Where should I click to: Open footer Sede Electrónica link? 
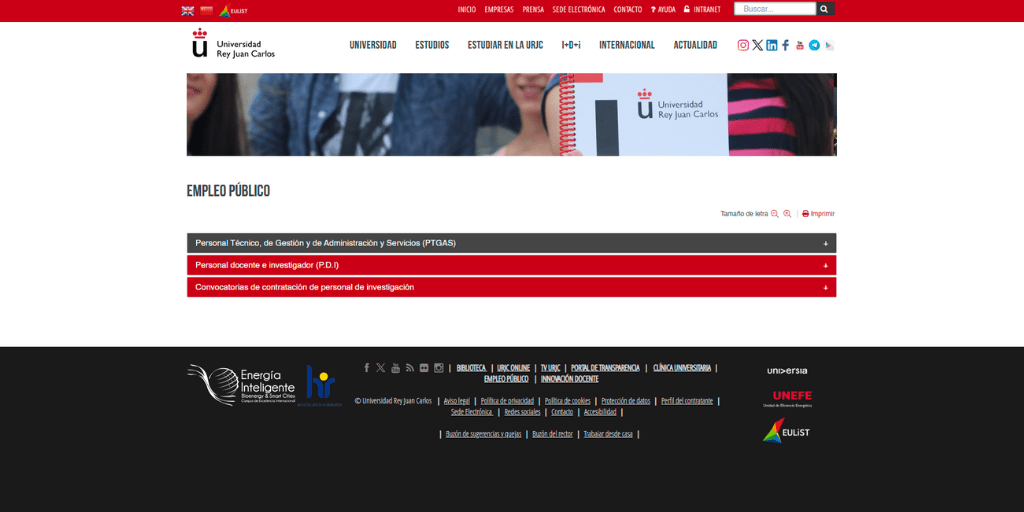coord(472,412)
